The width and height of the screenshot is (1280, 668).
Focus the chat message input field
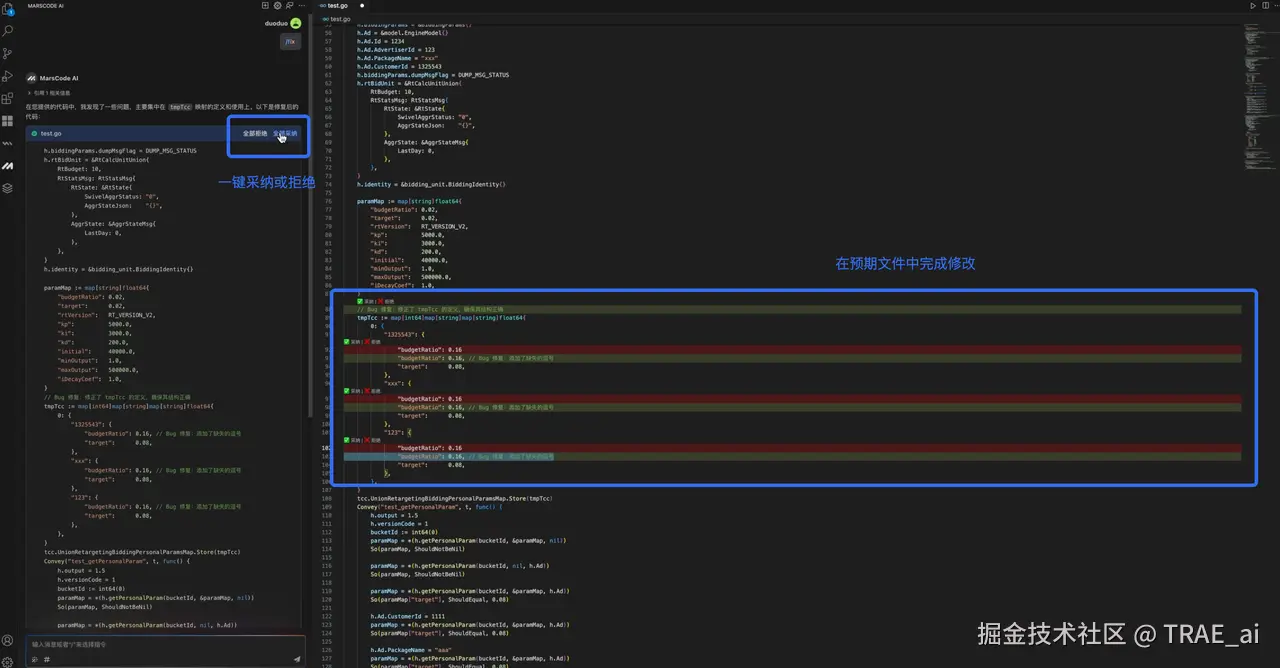pos(165,645)
